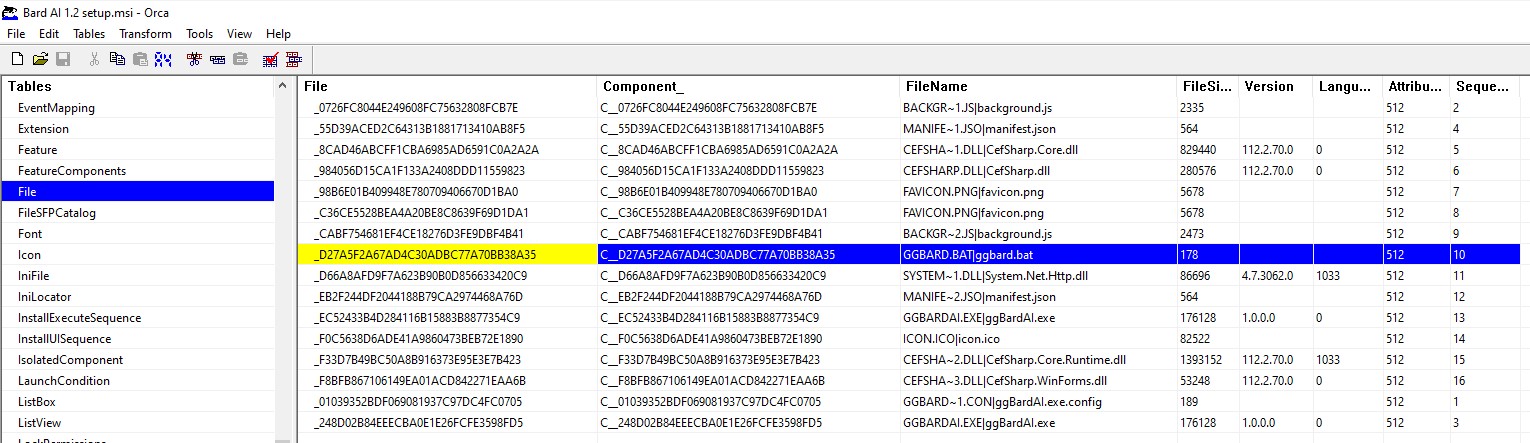Click the Open file folder icon
The height and width of the screenshot is (443, 1530).
point(40,59)
